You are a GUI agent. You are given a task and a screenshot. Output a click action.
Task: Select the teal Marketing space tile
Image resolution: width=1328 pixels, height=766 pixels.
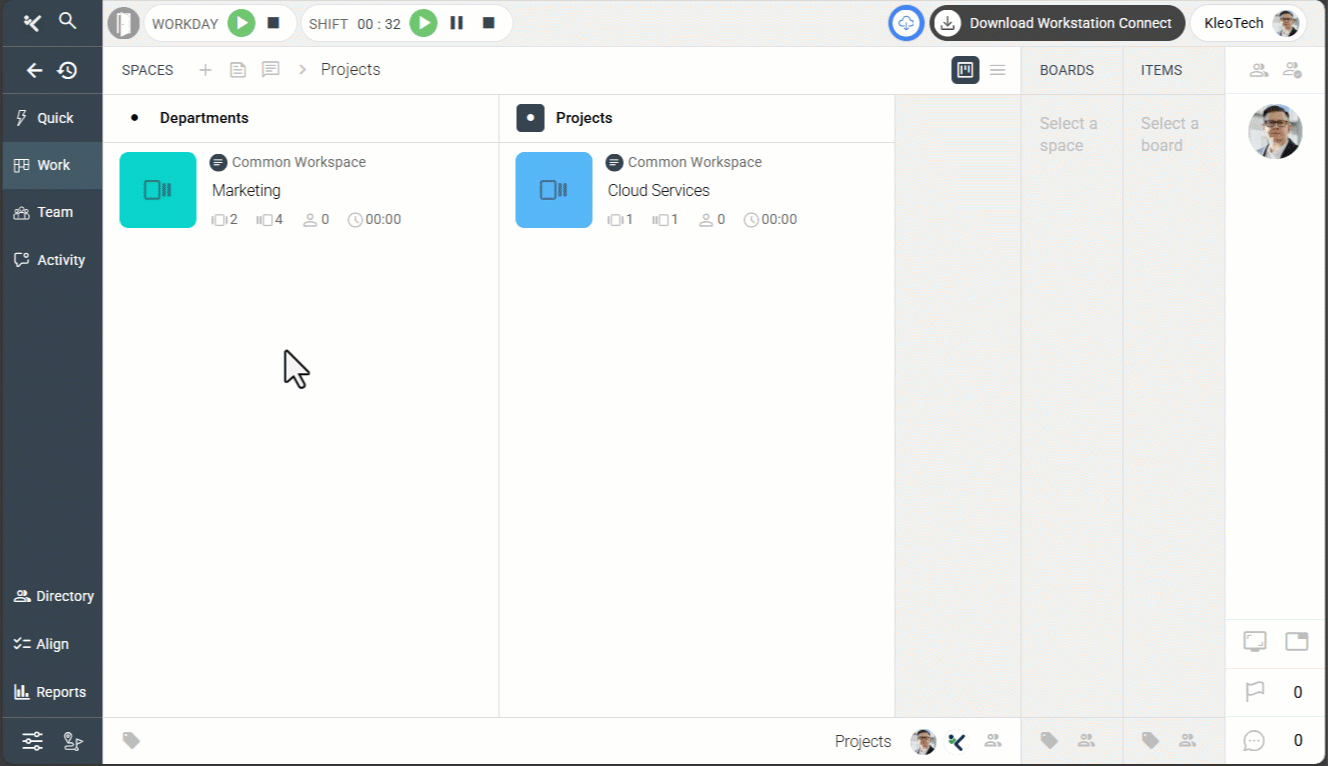[158, 190]
